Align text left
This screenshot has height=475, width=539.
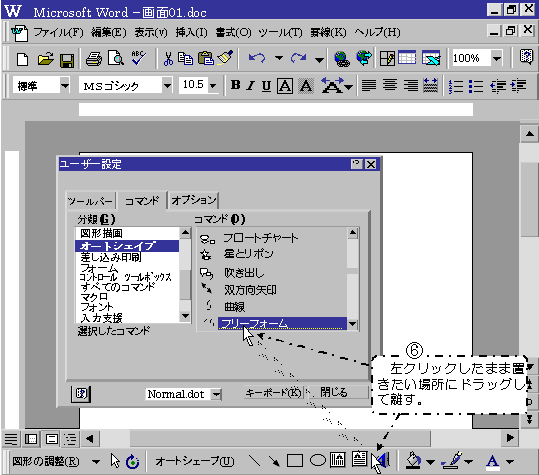[x=369, y=85]
